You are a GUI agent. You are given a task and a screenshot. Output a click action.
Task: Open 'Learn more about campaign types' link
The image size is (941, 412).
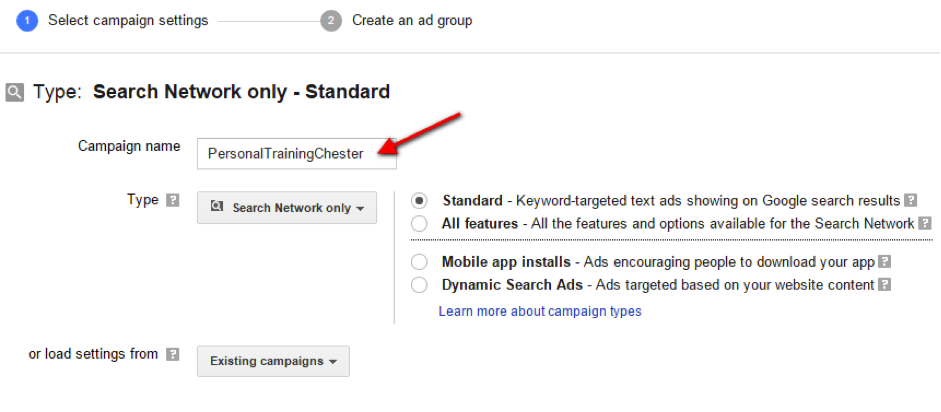pyautogui.click(x=540, y=311)
